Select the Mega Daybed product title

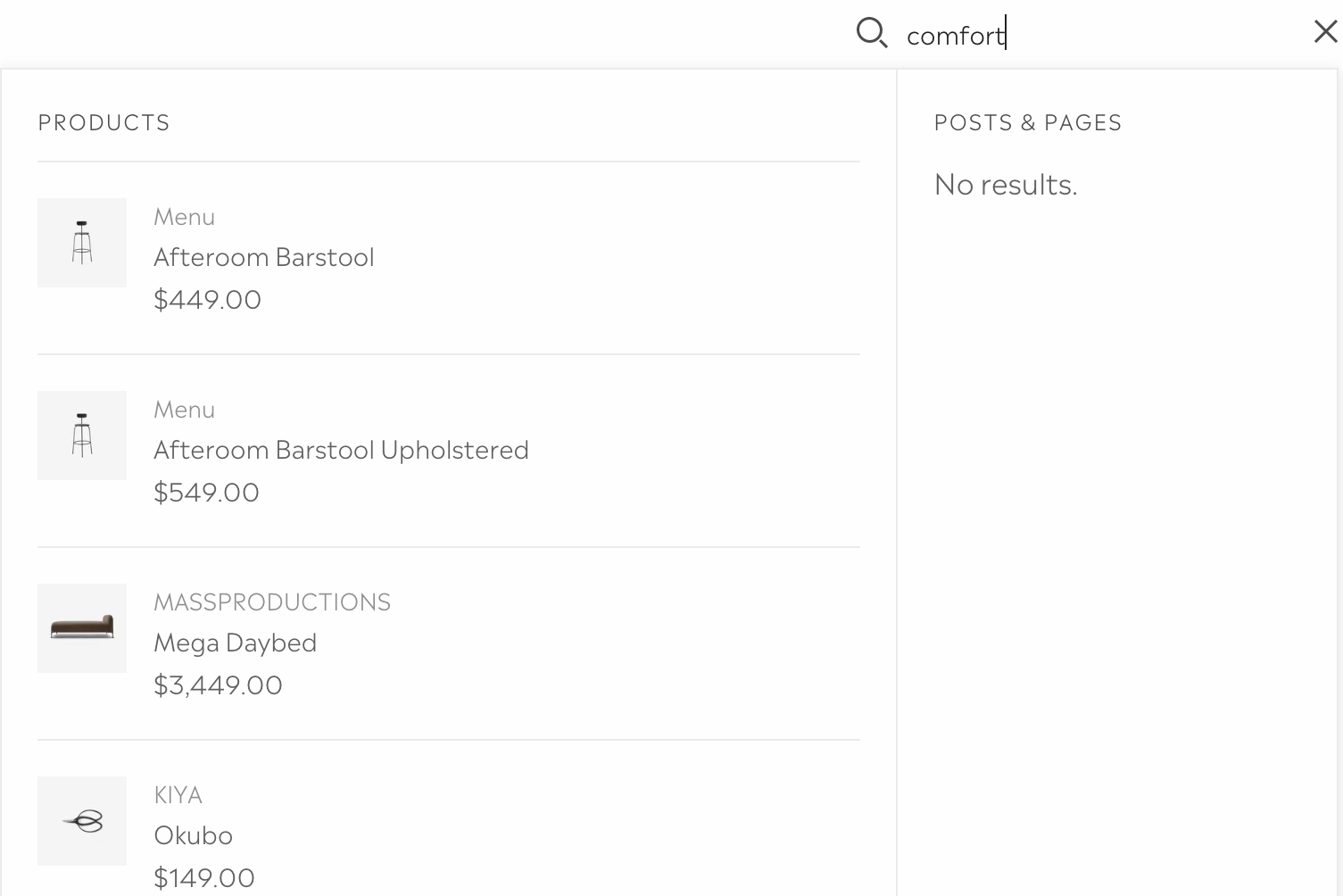(235, 643)
